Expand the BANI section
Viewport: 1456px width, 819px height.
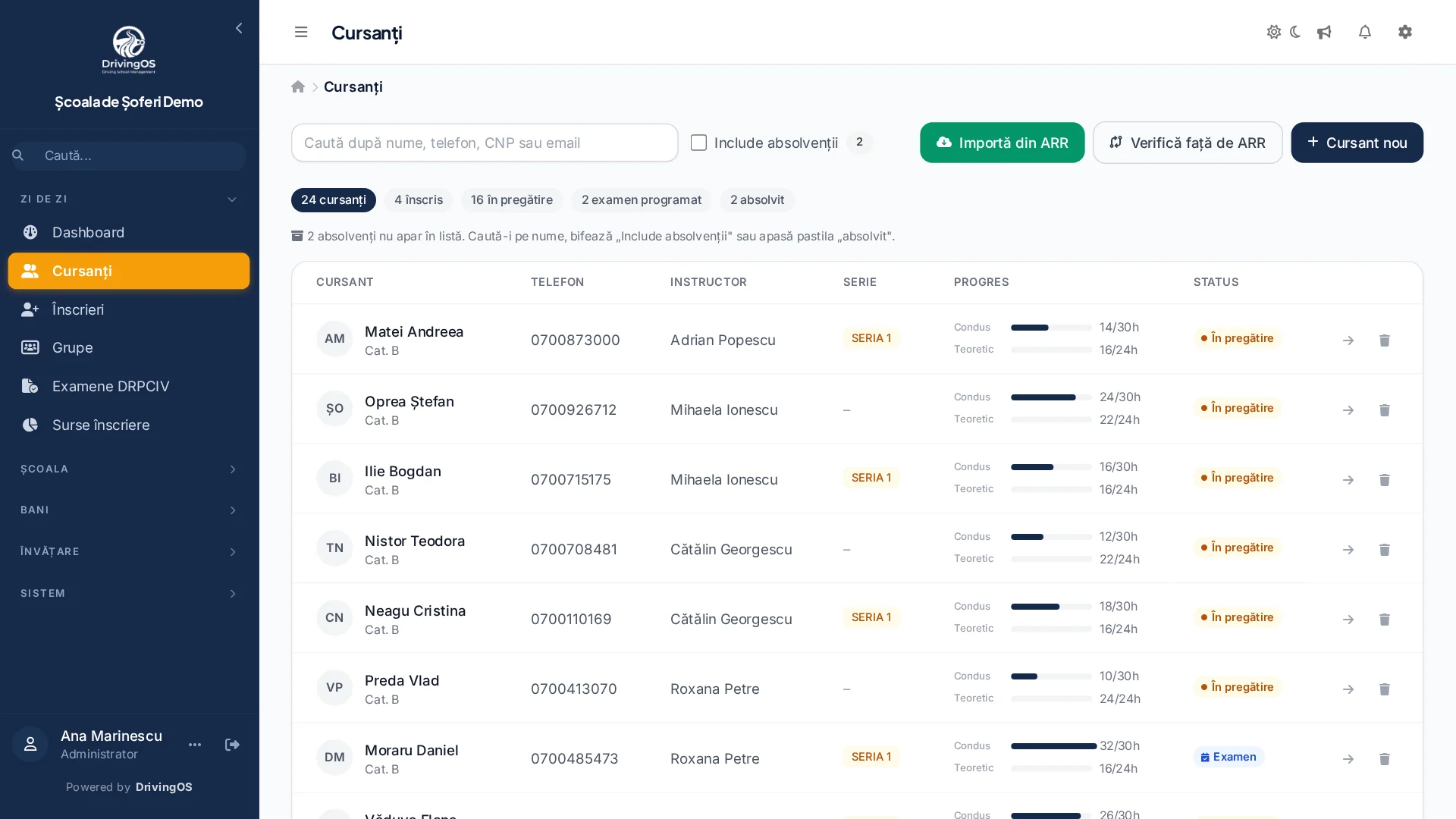pos(129,510)
